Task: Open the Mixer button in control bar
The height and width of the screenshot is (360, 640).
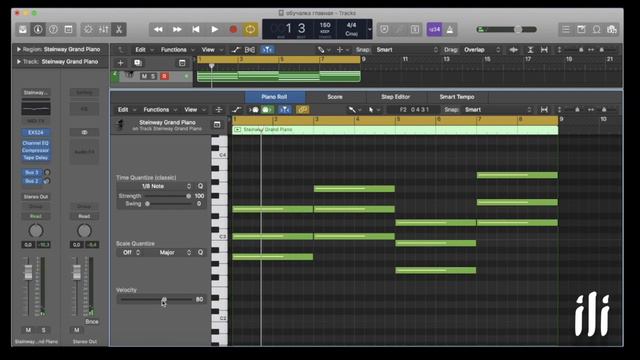Action: tap(104, 29)
